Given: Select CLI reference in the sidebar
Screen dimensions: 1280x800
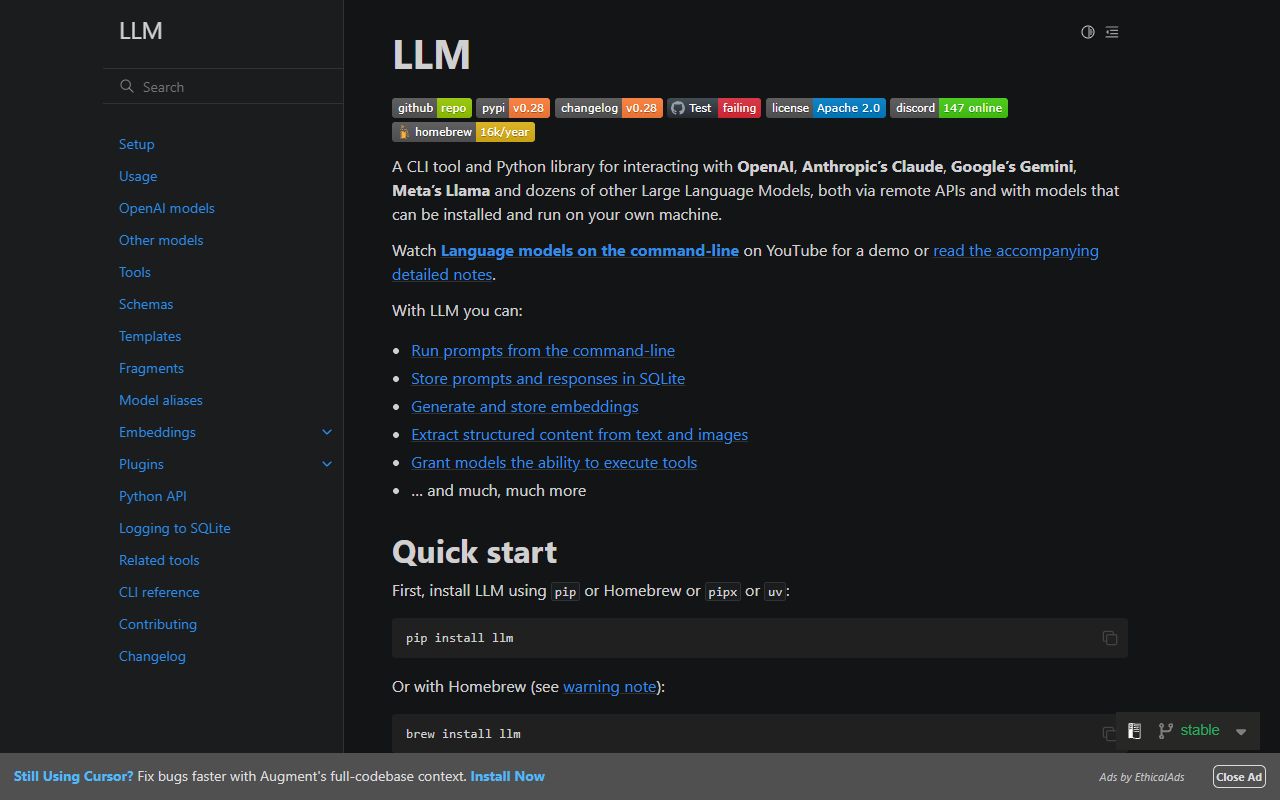Looking at the screenshot, I should point(159,592).
